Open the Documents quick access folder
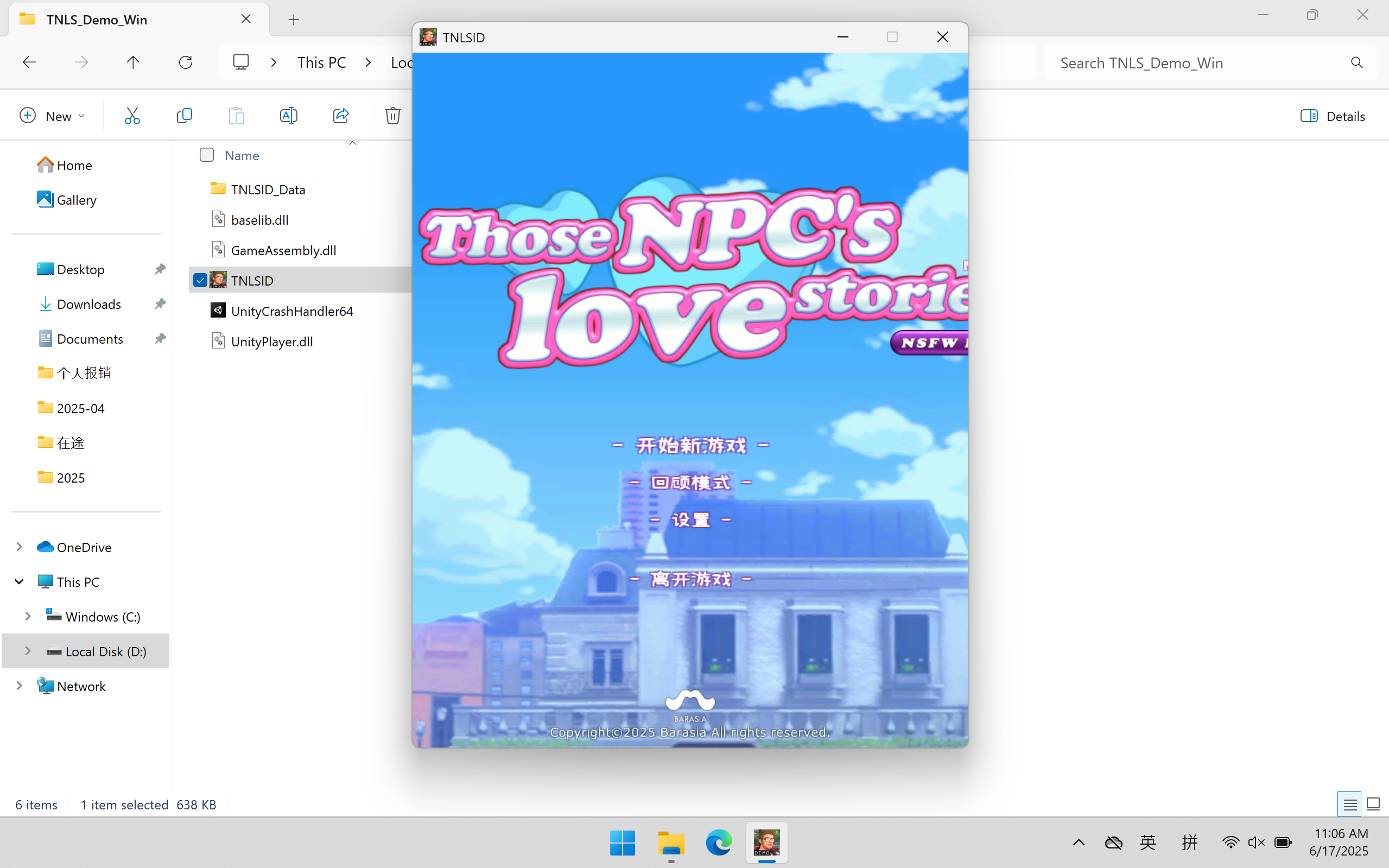This screenshot has height=868, width=1389. (x=80, y=339)
